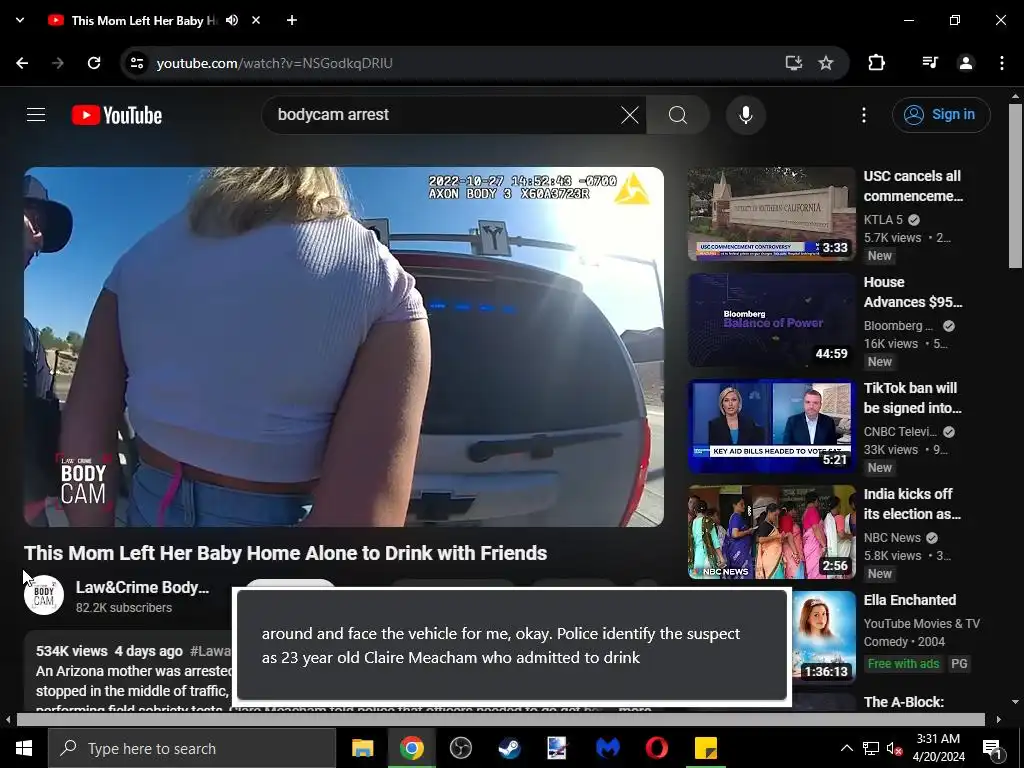Reload the current page
Image resolution: width=1024 pixels, height=768 pixels.
click(x=94, y=63)
